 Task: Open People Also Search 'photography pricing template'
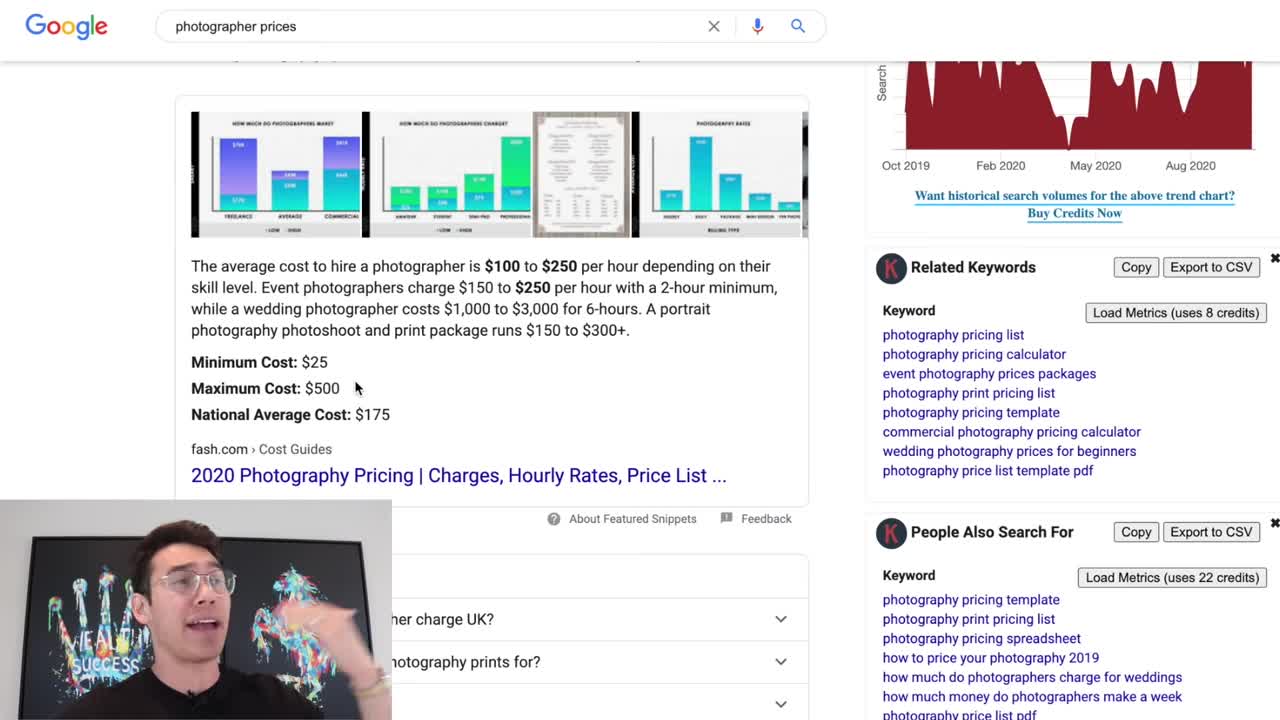click(971, 600)
